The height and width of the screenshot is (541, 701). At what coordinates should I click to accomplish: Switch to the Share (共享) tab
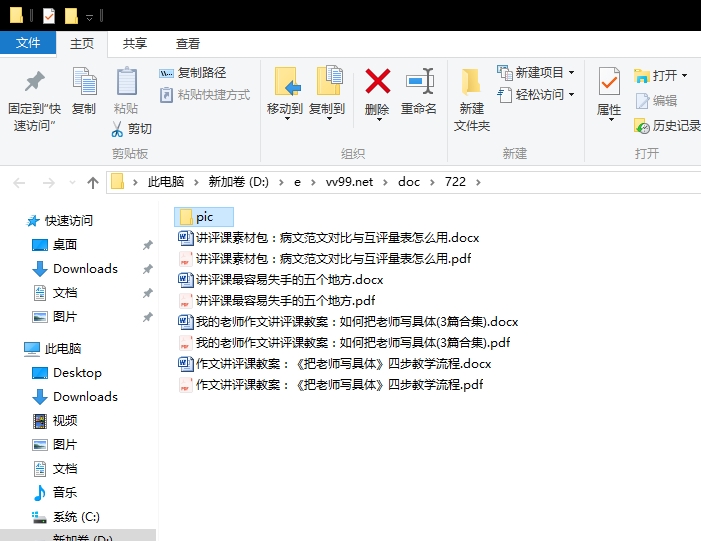[135, 43]
